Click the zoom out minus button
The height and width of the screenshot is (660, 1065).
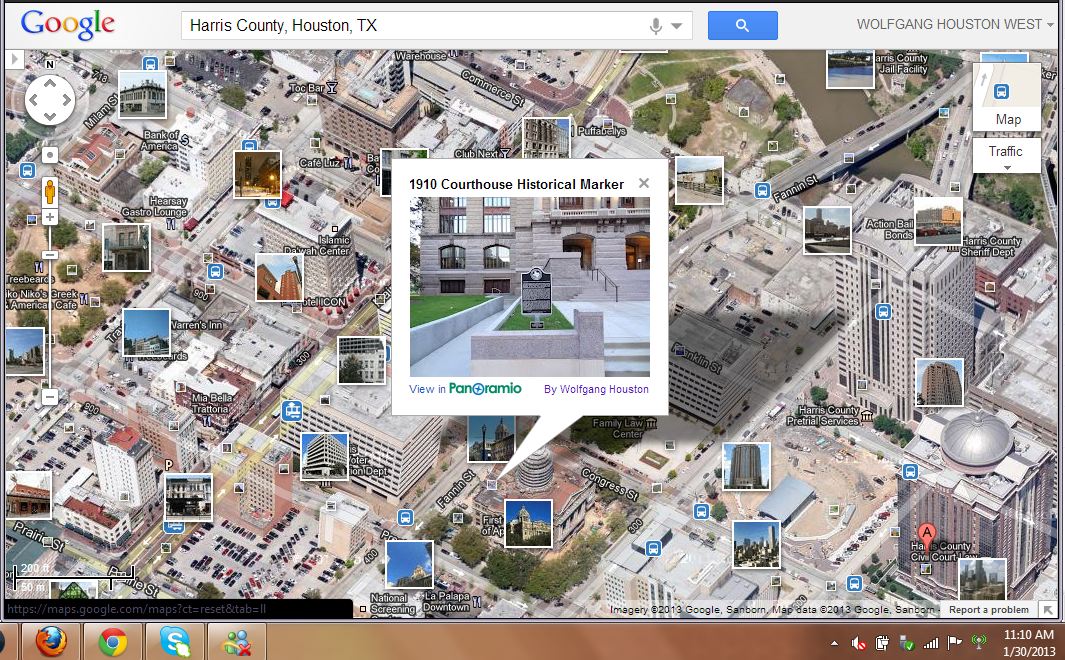(x=50, y=397)
